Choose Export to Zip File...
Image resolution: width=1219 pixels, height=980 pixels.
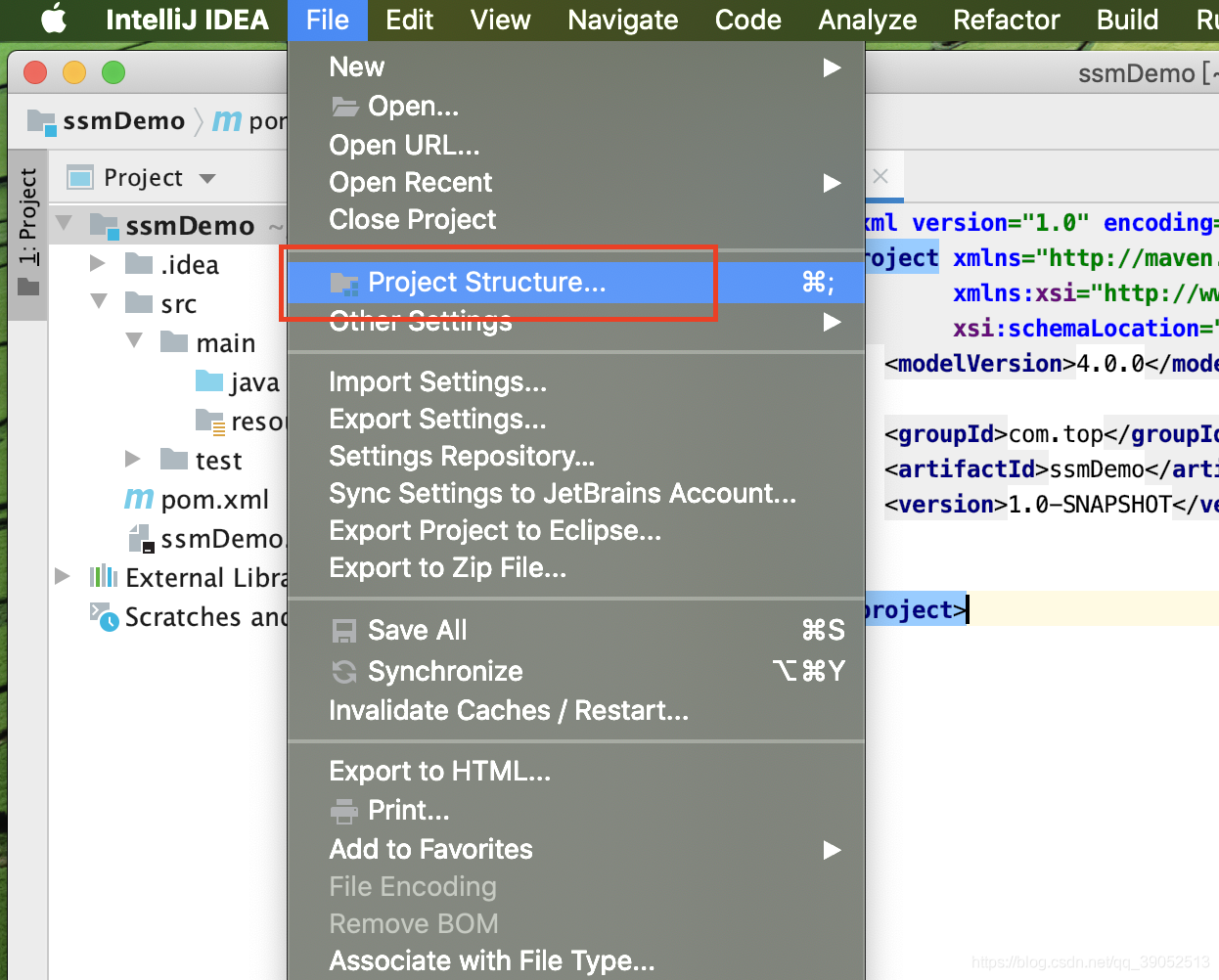tap(576, 567)
